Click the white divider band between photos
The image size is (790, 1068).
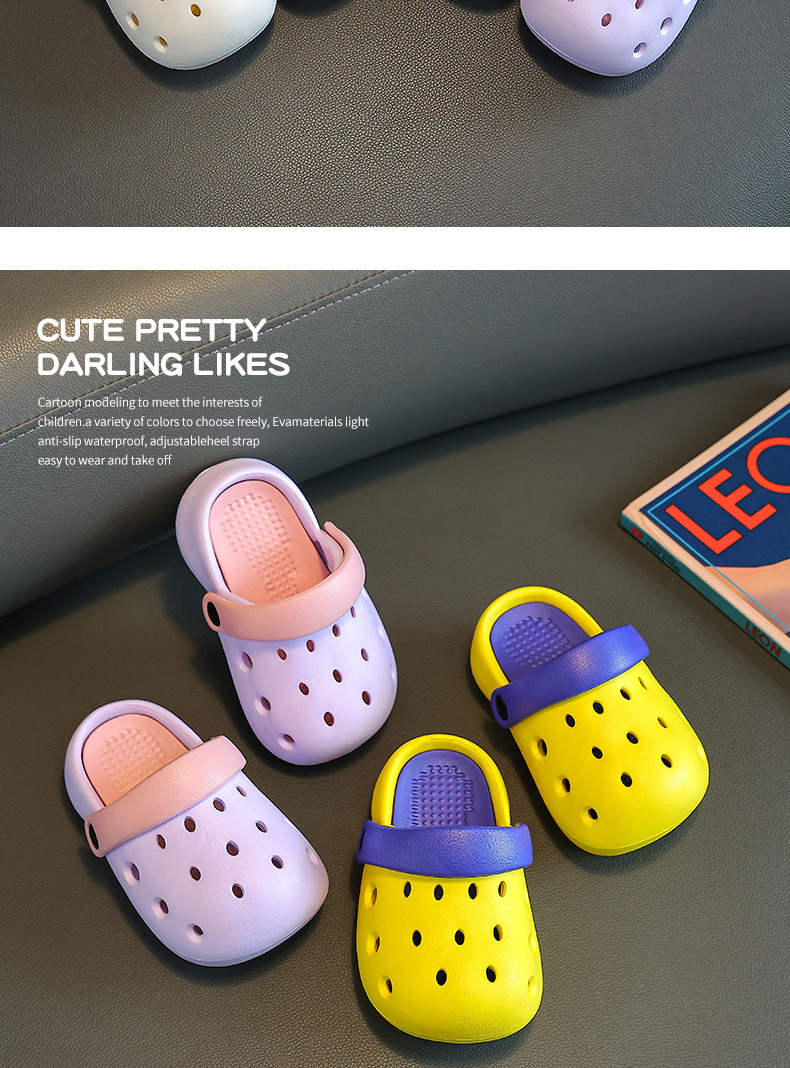[395, 248]
